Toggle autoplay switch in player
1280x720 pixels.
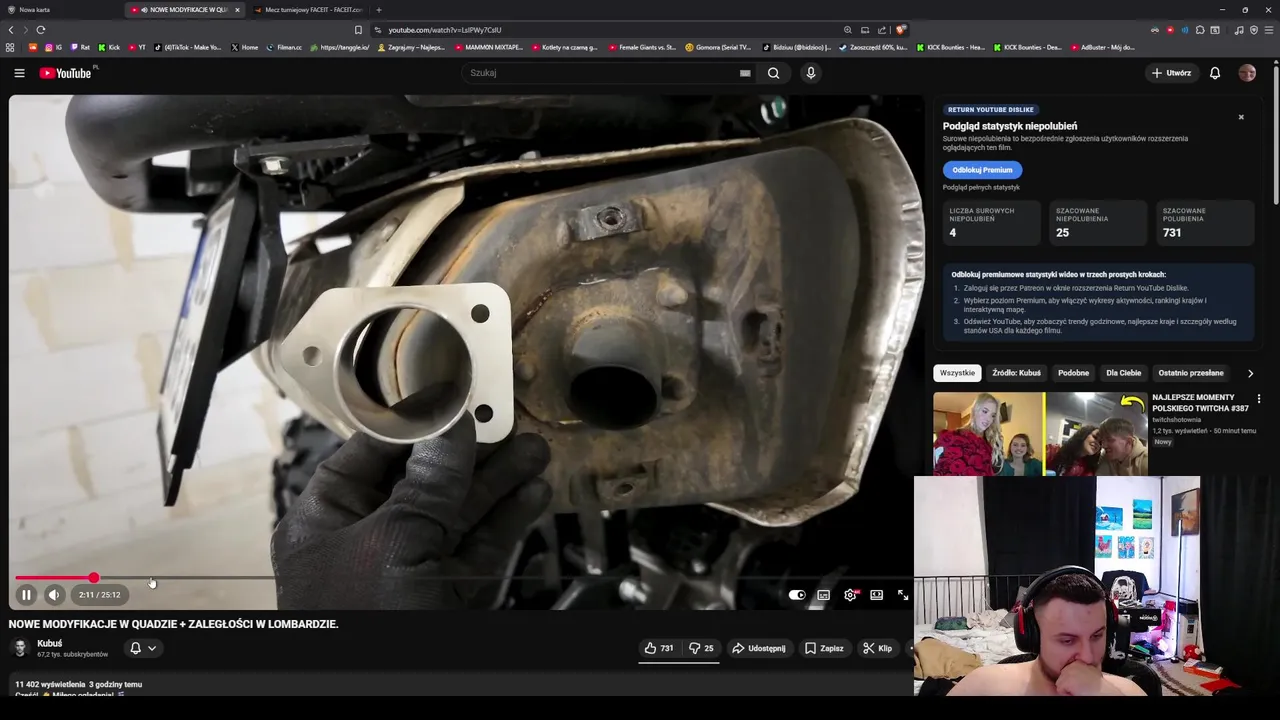[x=797, y=595]
